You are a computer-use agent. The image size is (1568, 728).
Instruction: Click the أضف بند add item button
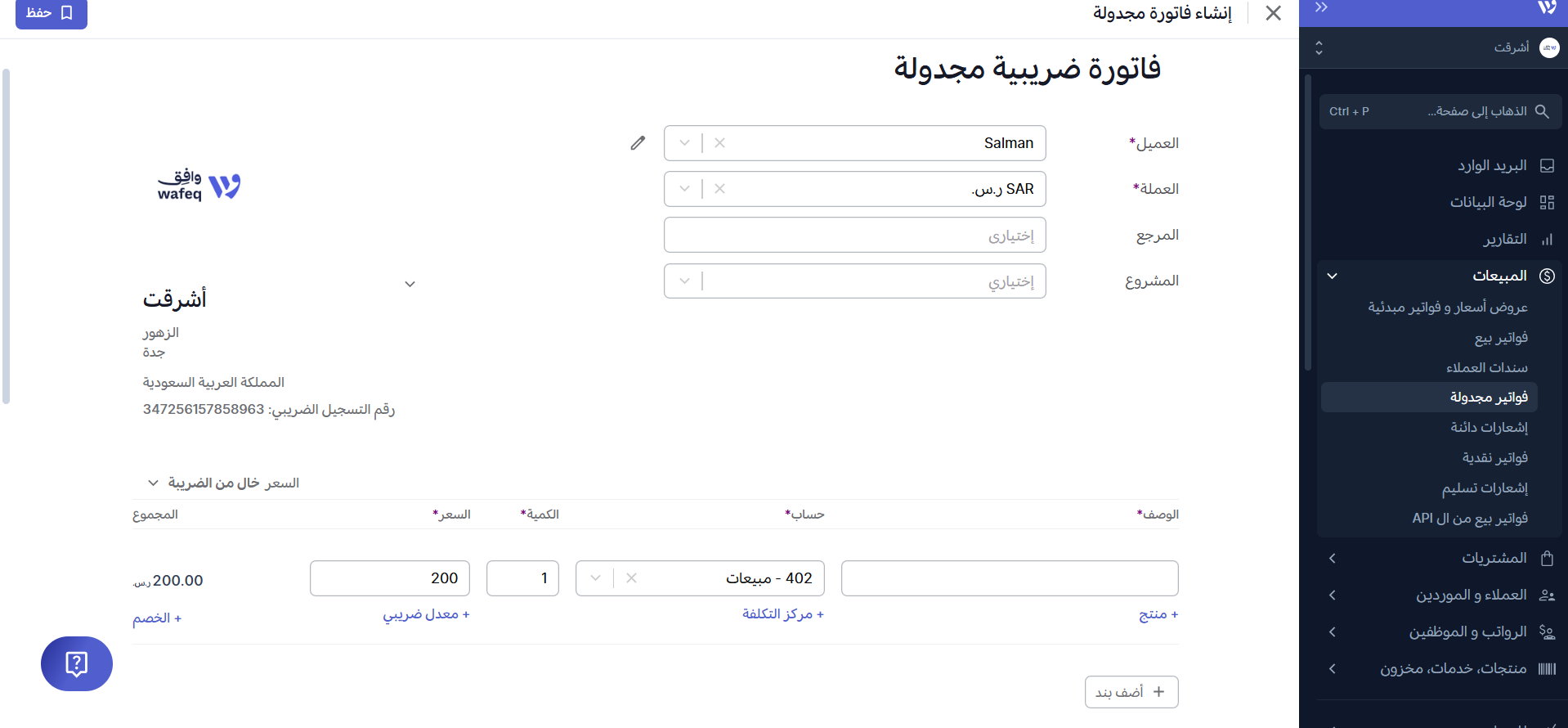pyautogui.click(x=1131, y=692)
